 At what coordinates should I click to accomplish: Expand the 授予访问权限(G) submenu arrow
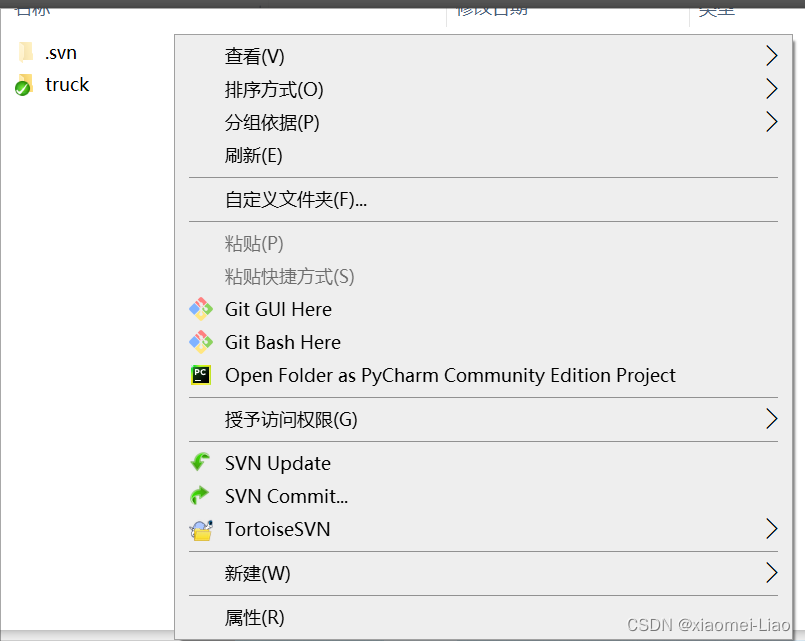tap(770, 419)
